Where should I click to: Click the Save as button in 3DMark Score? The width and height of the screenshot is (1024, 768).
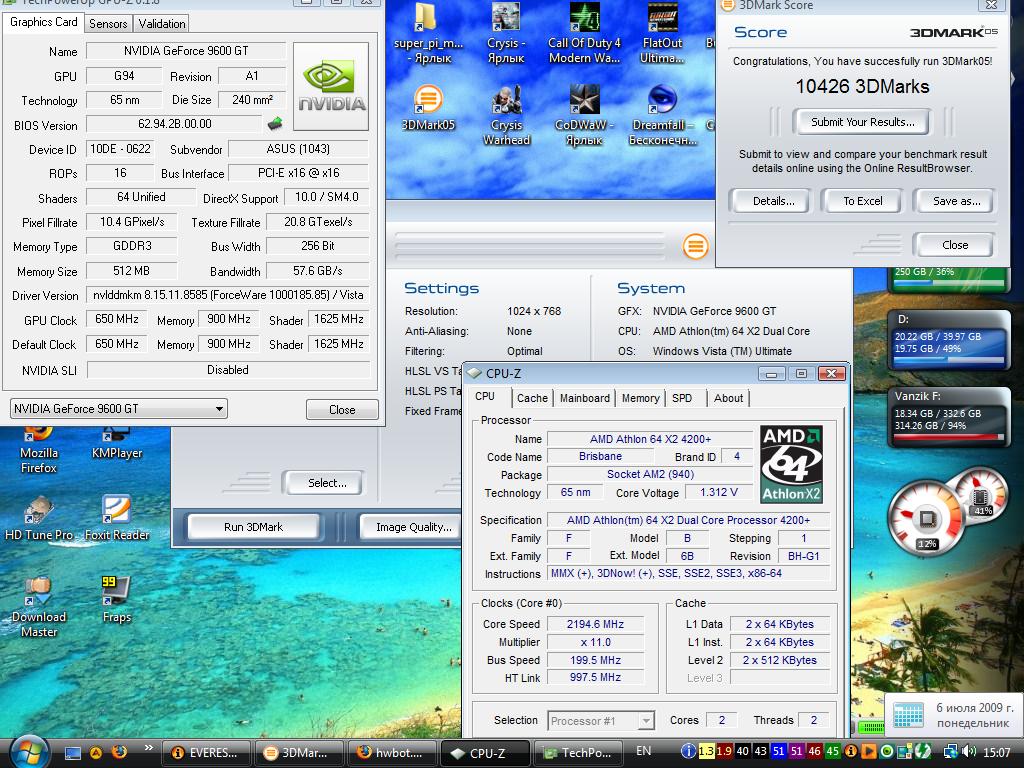click(956, 201)
